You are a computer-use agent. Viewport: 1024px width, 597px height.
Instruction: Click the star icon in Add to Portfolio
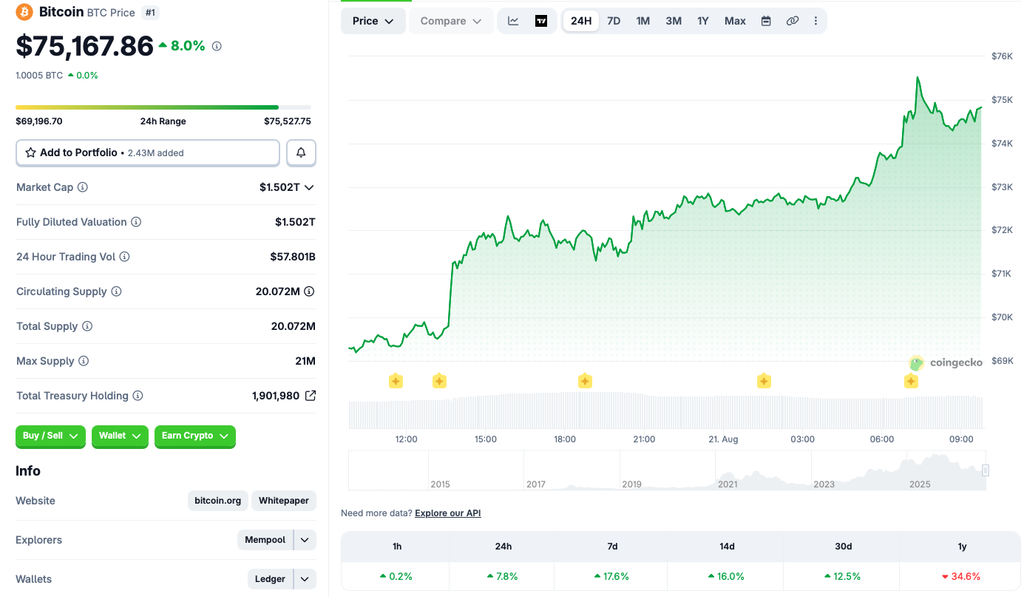coord(30,152)
